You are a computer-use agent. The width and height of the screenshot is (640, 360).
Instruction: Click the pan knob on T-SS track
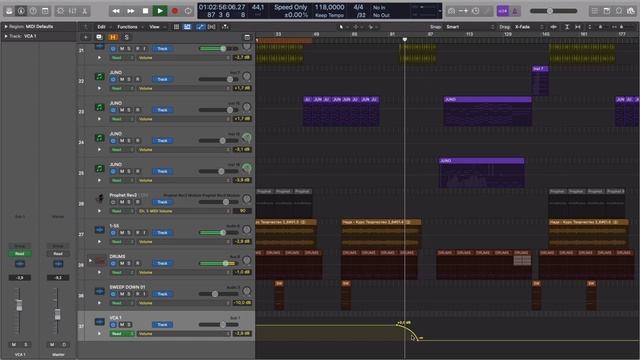247,230
